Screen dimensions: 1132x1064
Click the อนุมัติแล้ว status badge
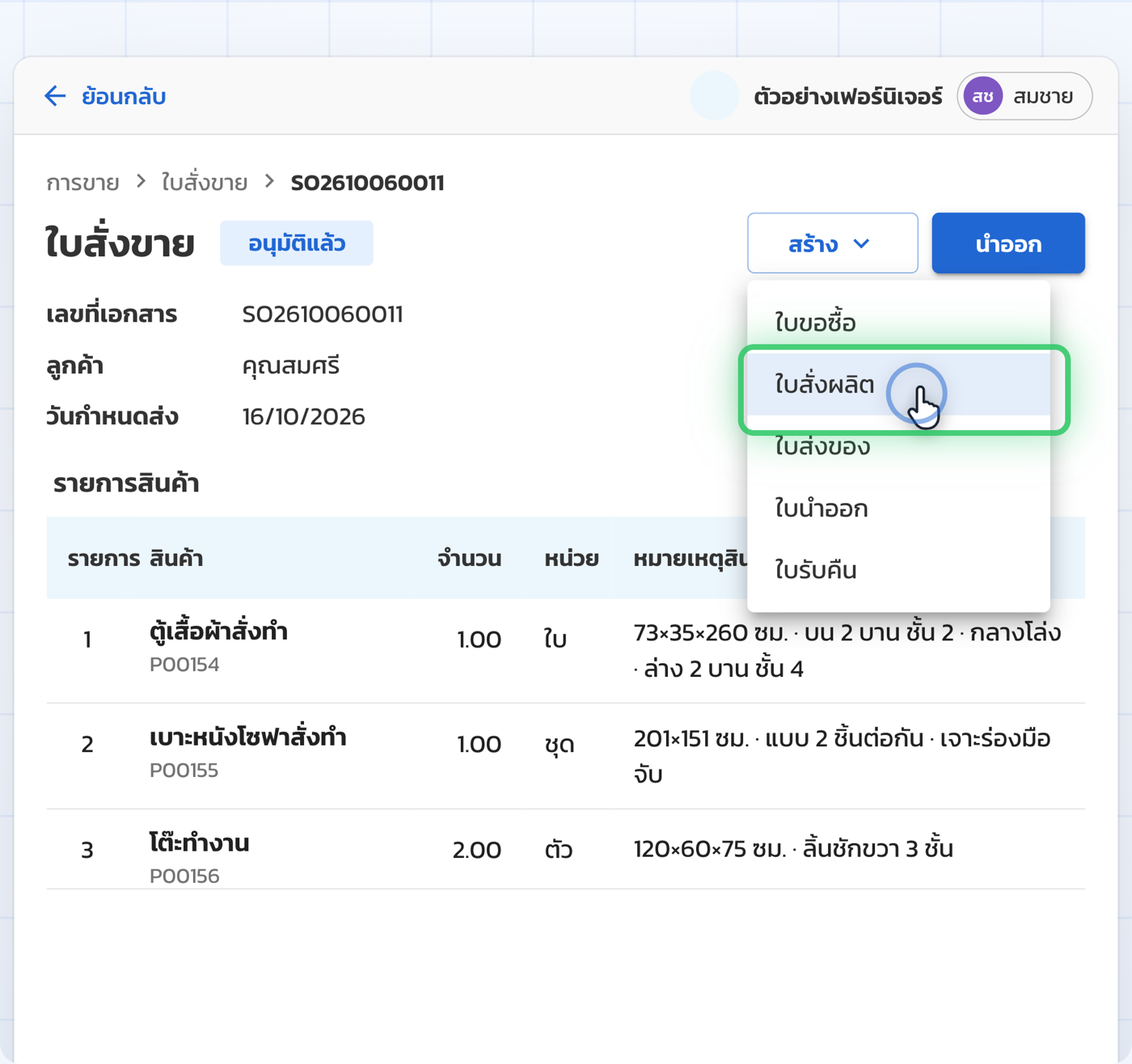pyautogui.click(x=297, y=243)
